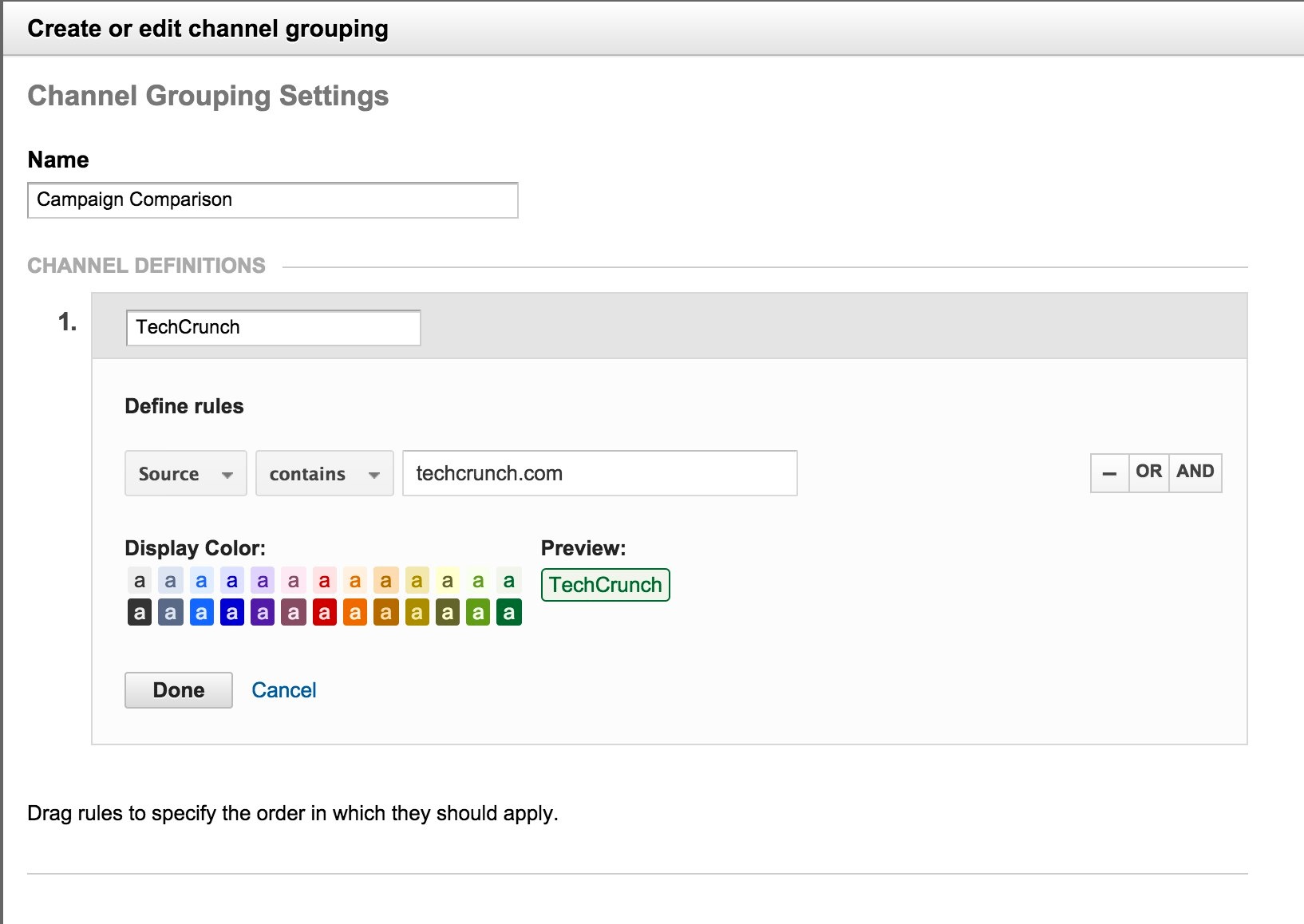Click the TechCrunch preview label
The height and width of the screenshot is (924, 1304).
coord(604,584)
